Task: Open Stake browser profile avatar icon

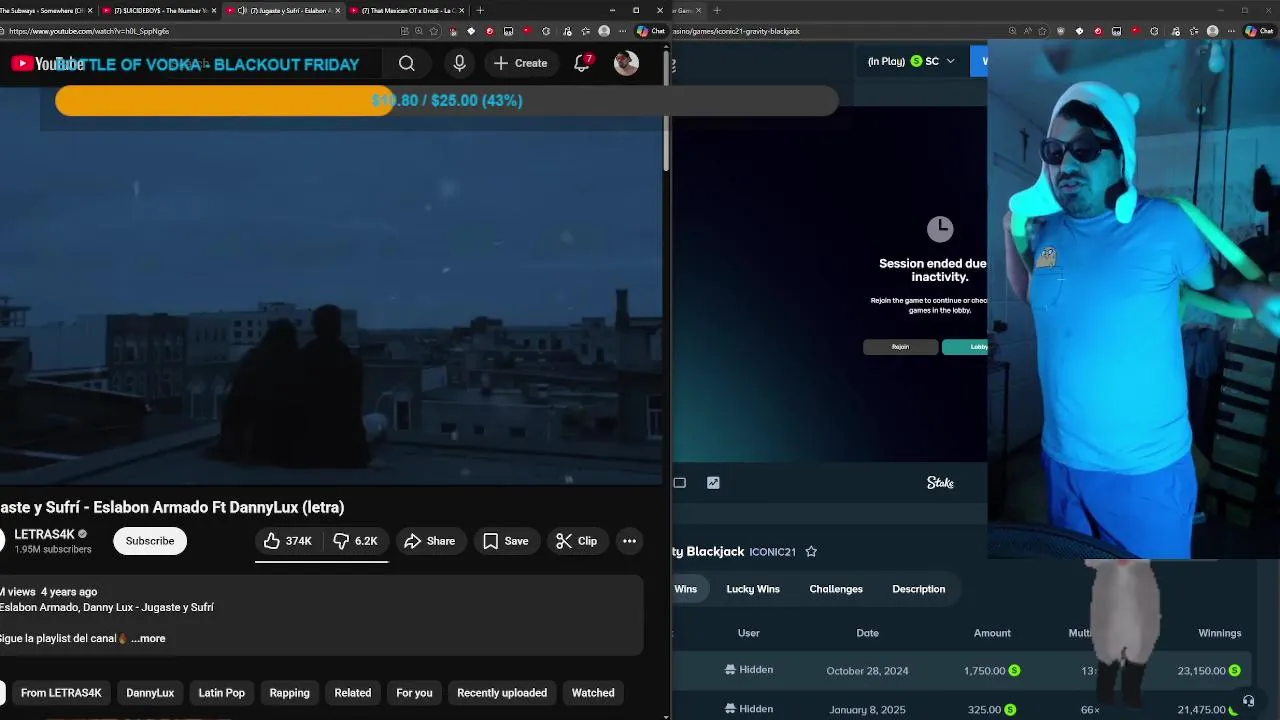Action: (1213, 31)
